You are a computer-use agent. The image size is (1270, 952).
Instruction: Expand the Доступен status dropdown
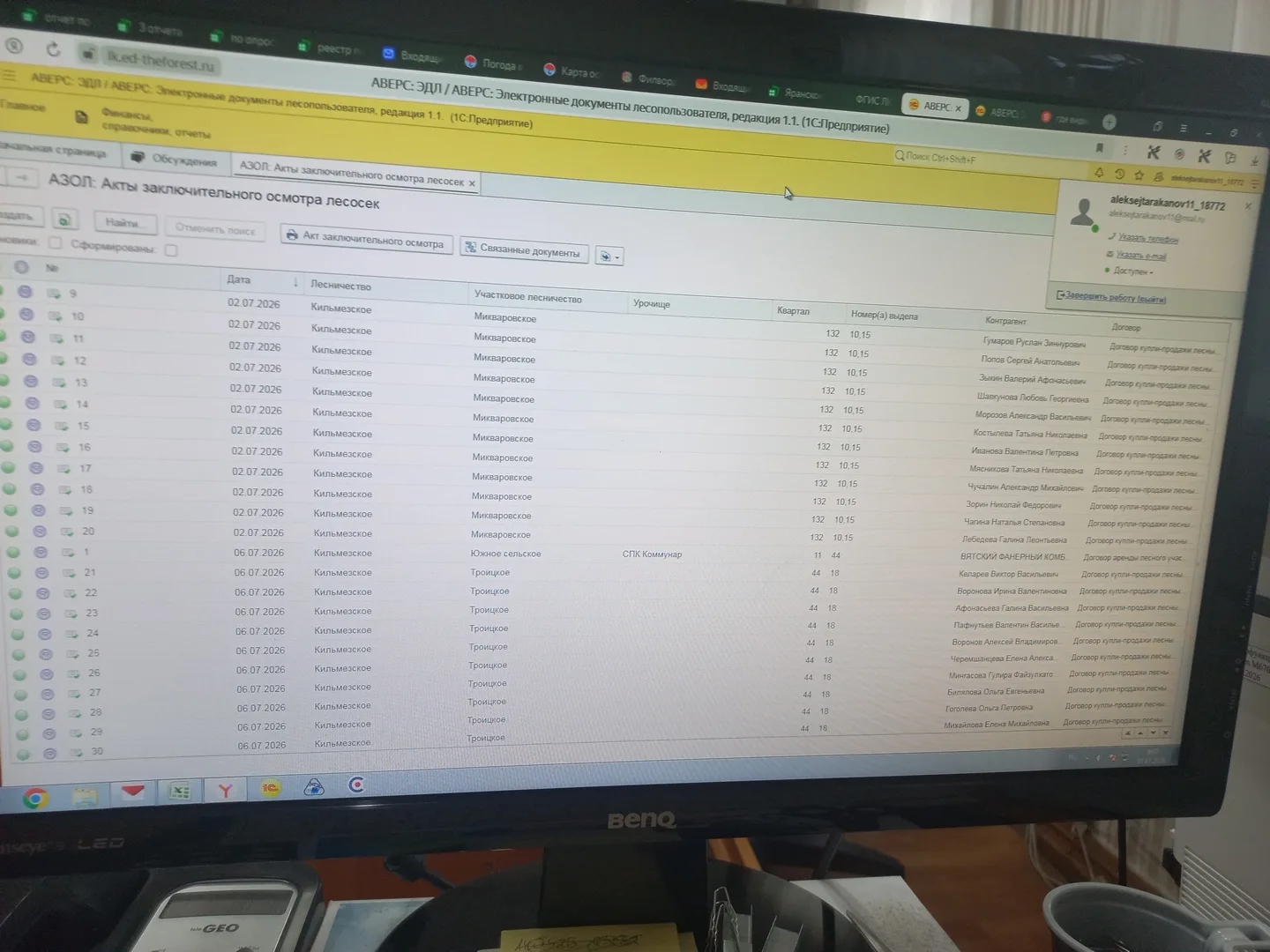pos(1133,271)
